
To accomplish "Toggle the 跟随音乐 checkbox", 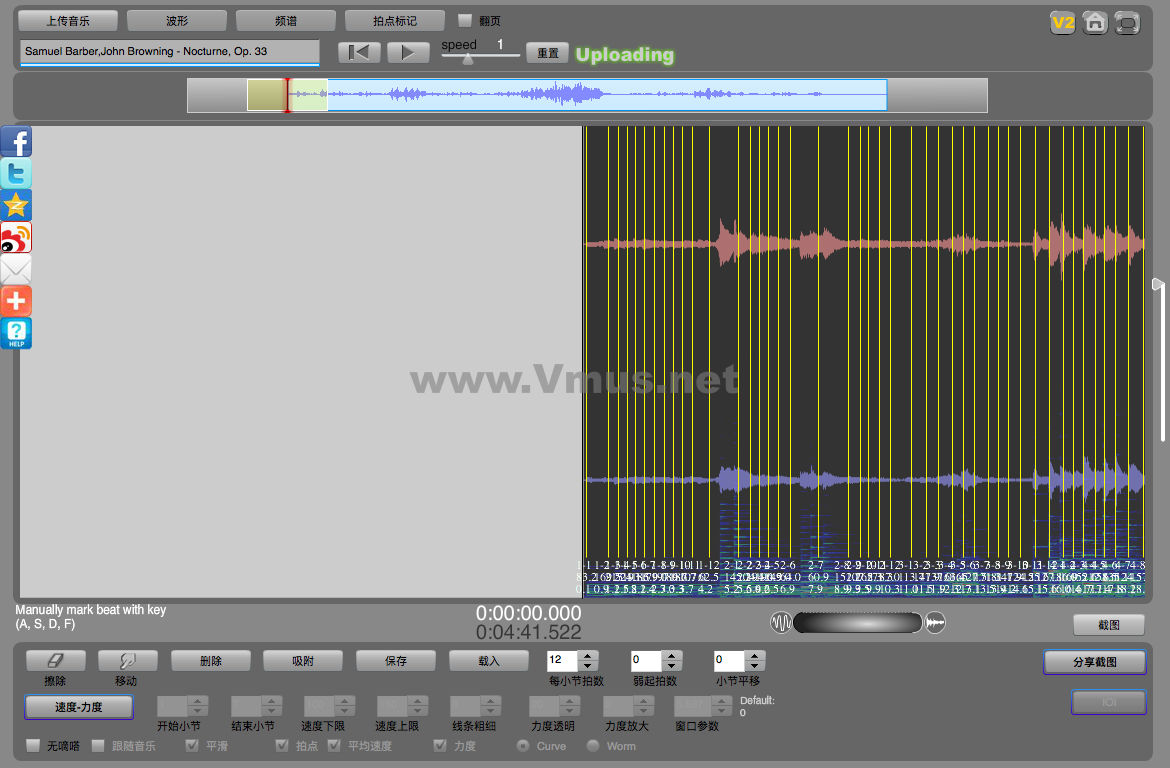I will pyautogui.click(x=98, y=746).
